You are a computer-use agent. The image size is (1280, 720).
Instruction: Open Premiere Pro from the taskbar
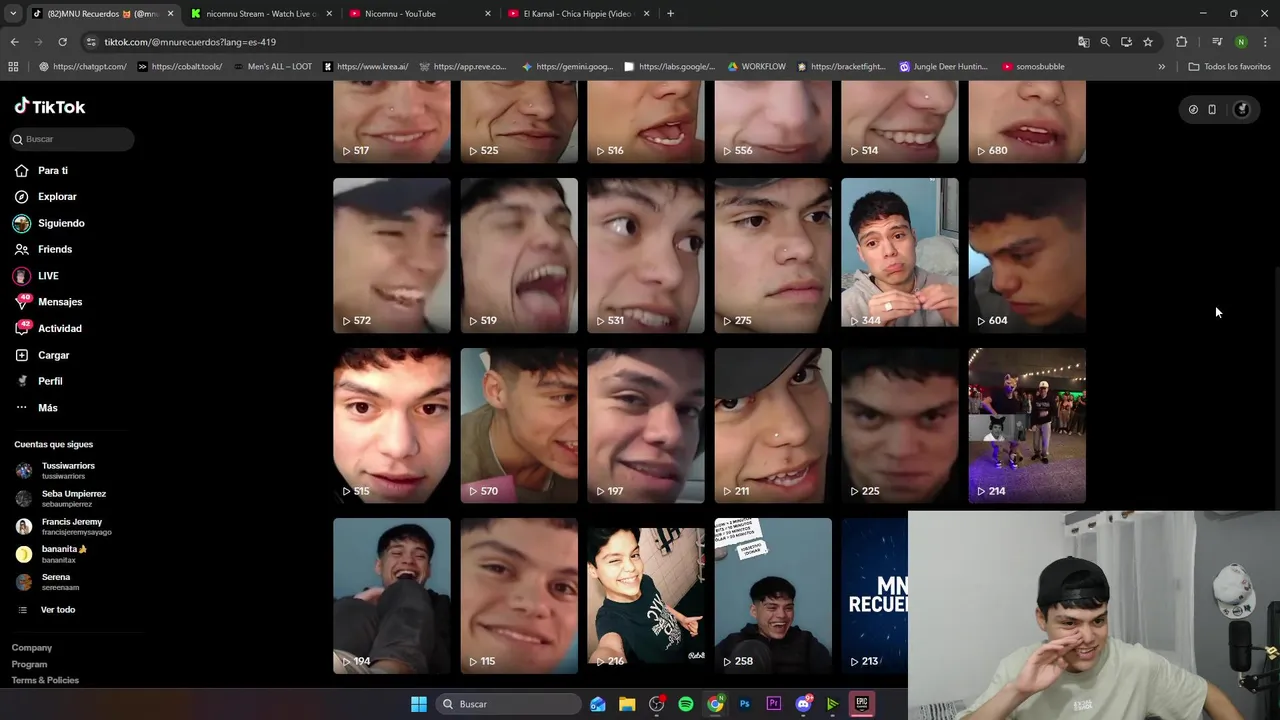click(774, 704)
